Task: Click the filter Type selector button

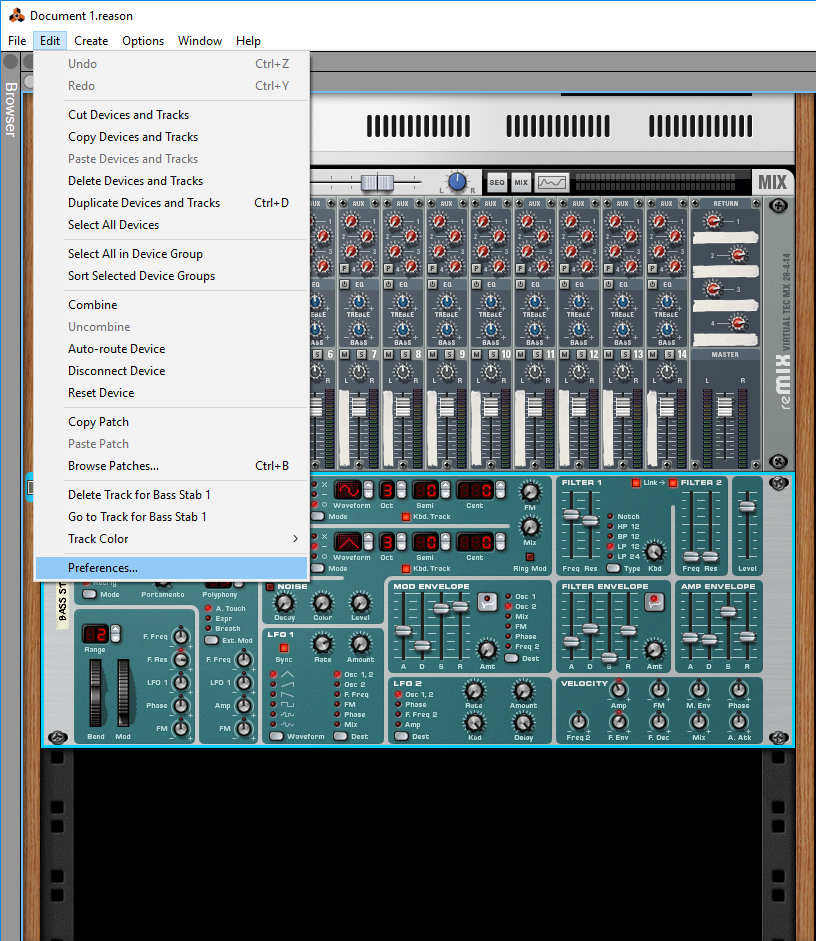Action: tap(613, 568)
